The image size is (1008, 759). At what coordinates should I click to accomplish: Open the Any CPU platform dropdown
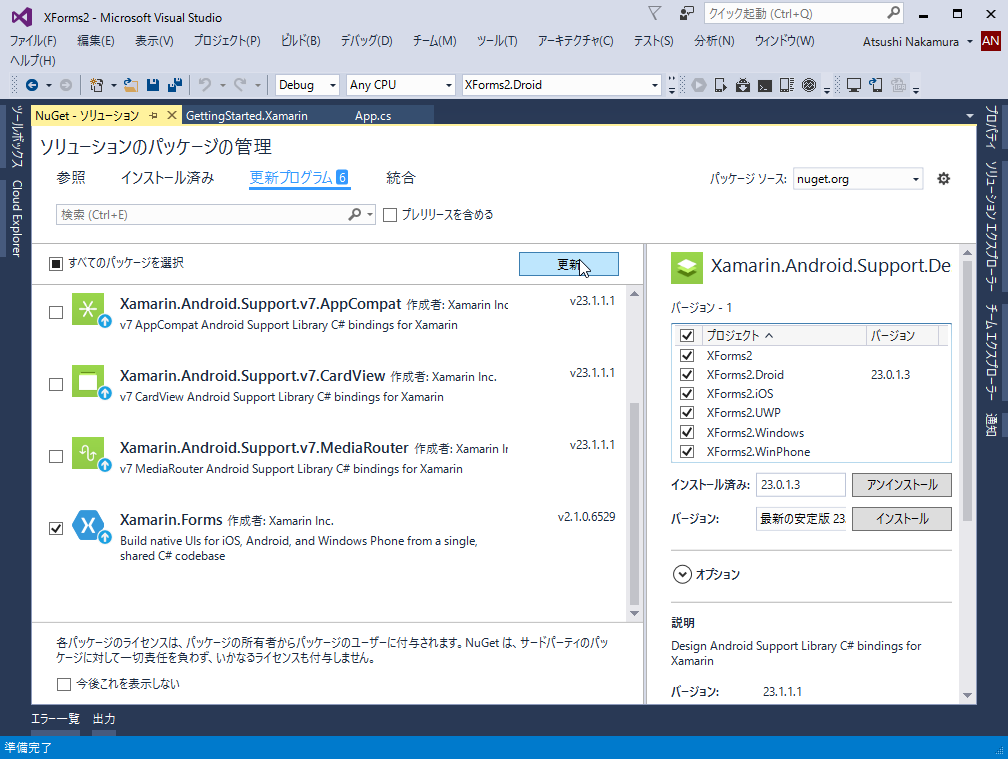coord(400,85)
